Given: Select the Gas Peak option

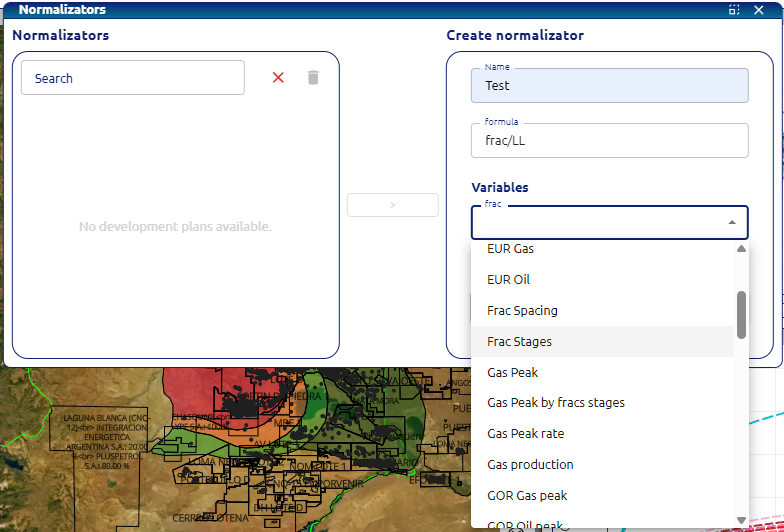Looking at the screenshot, I should (x=512, y=373).
